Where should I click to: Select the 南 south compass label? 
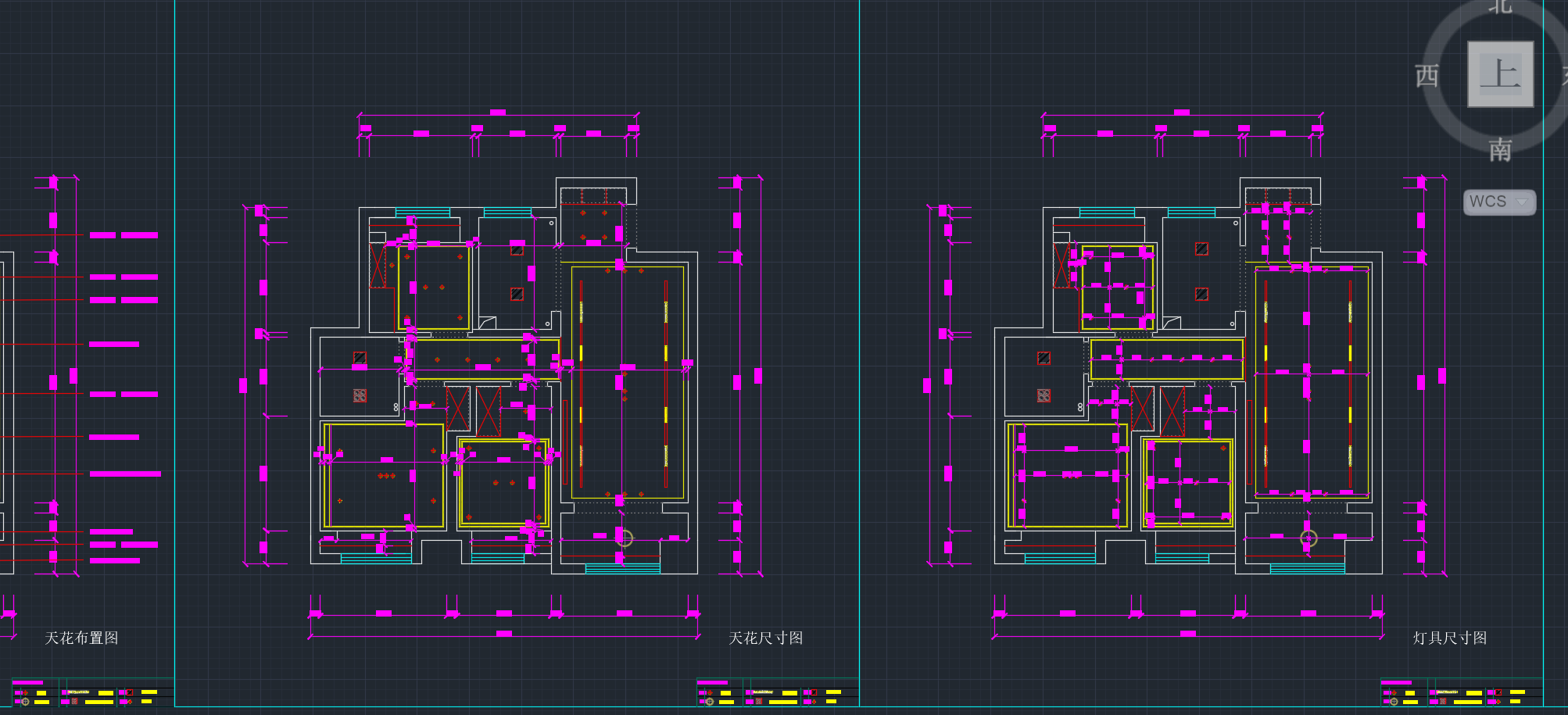click(x=1499, y=149)
